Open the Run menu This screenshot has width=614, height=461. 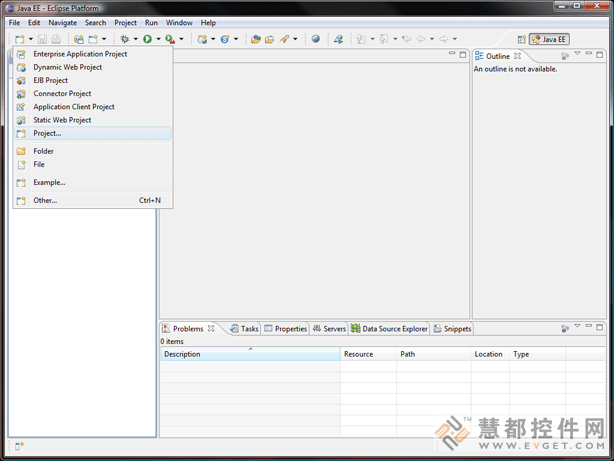tap(151, 23)
